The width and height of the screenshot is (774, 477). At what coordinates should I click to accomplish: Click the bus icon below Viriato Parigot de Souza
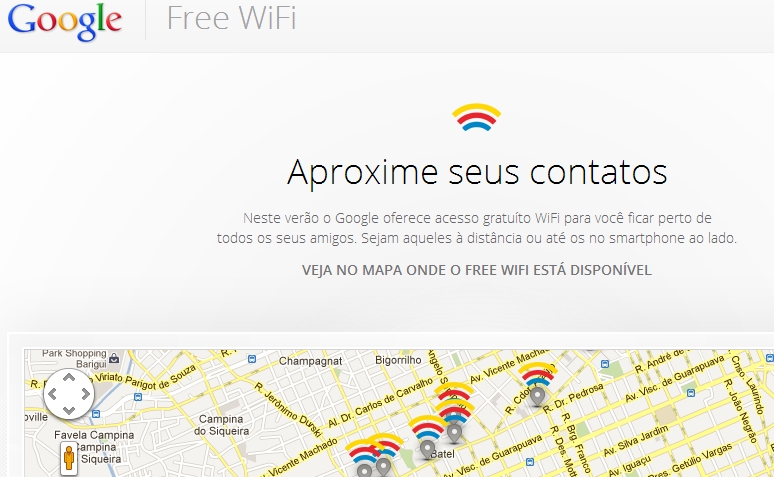click(x=138, y=397)
